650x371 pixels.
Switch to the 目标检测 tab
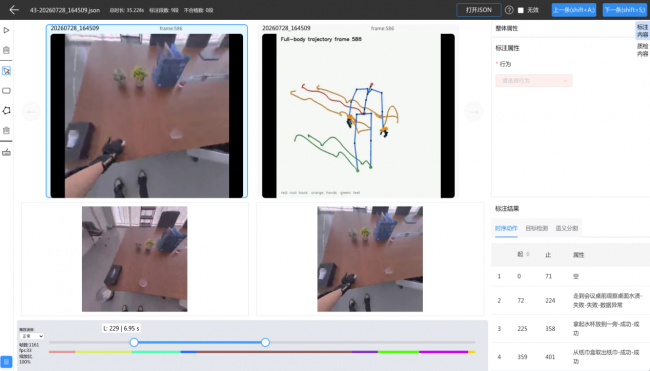coord(536,228)
